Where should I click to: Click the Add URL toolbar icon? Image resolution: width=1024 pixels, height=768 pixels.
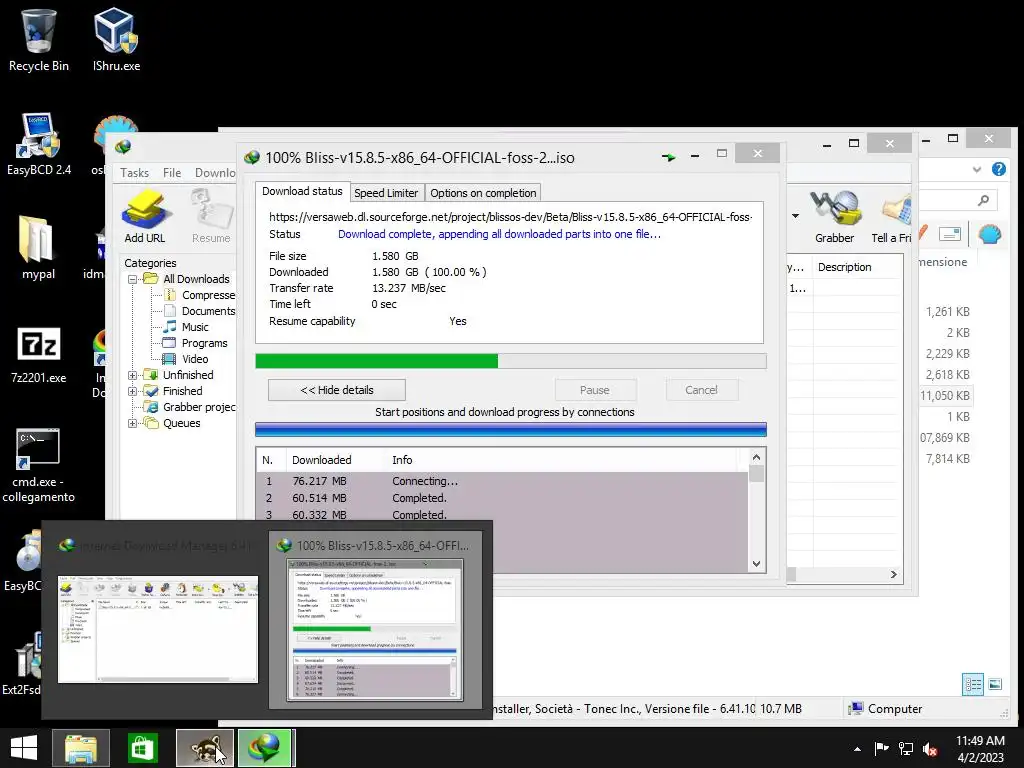click(x=144, y=216)
